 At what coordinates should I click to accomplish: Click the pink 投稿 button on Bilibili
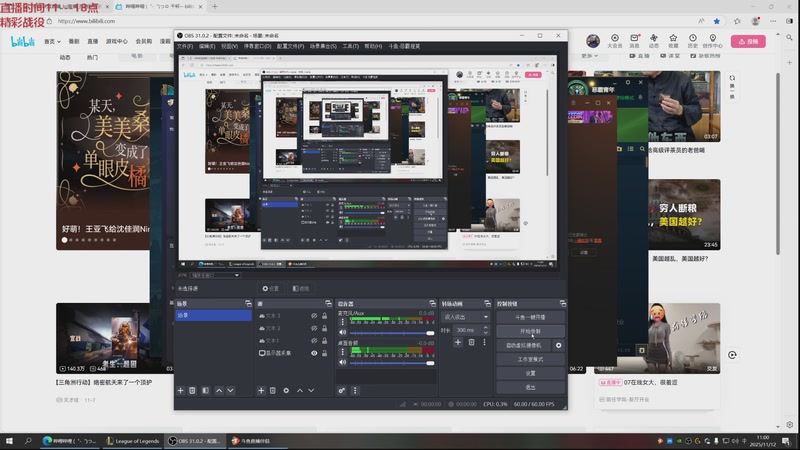click(748, 41)
